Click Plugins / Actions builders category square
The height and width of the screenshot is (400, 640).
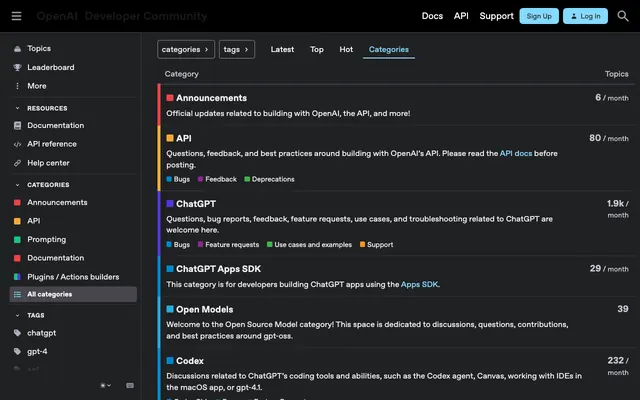pos(17,277)
